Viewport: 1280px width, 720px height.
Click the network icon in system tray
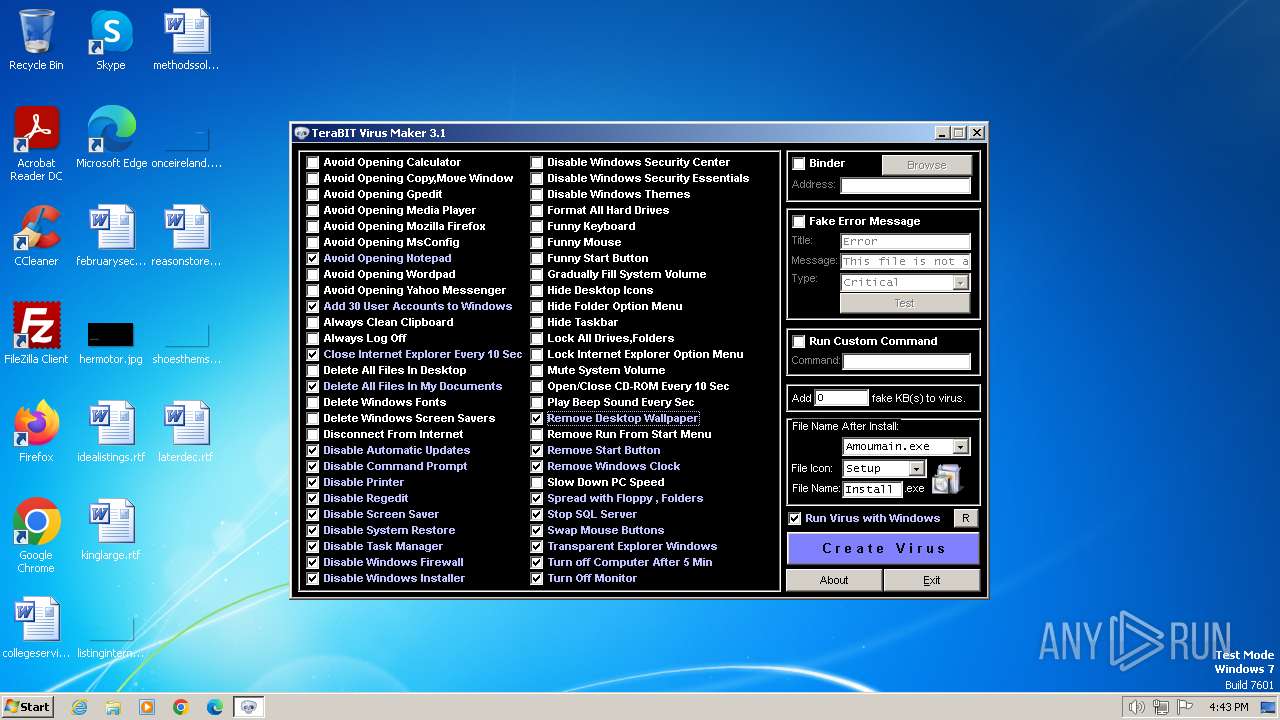click(1162, 707)
